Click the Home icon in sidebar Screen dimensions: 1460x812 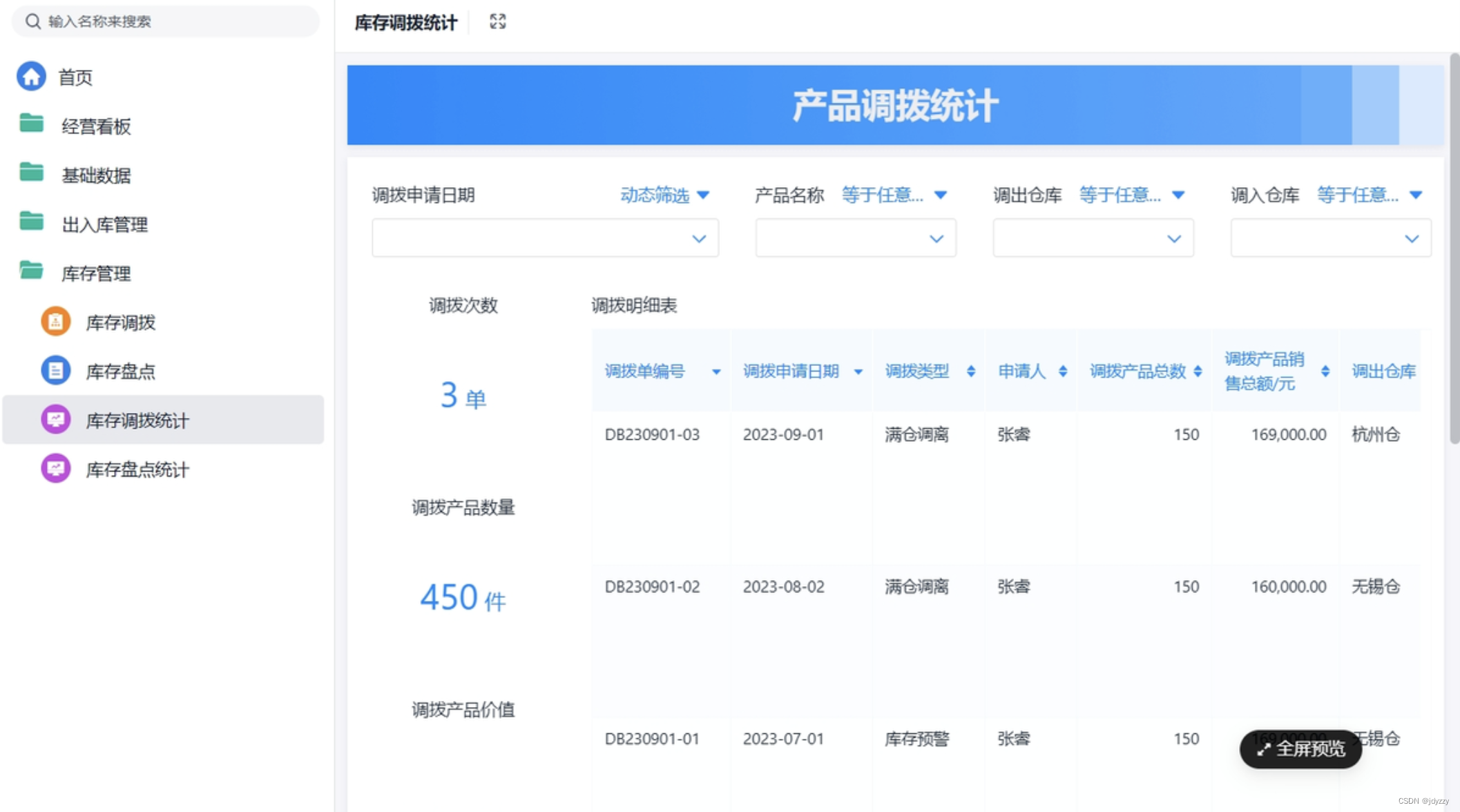[31, 77]
